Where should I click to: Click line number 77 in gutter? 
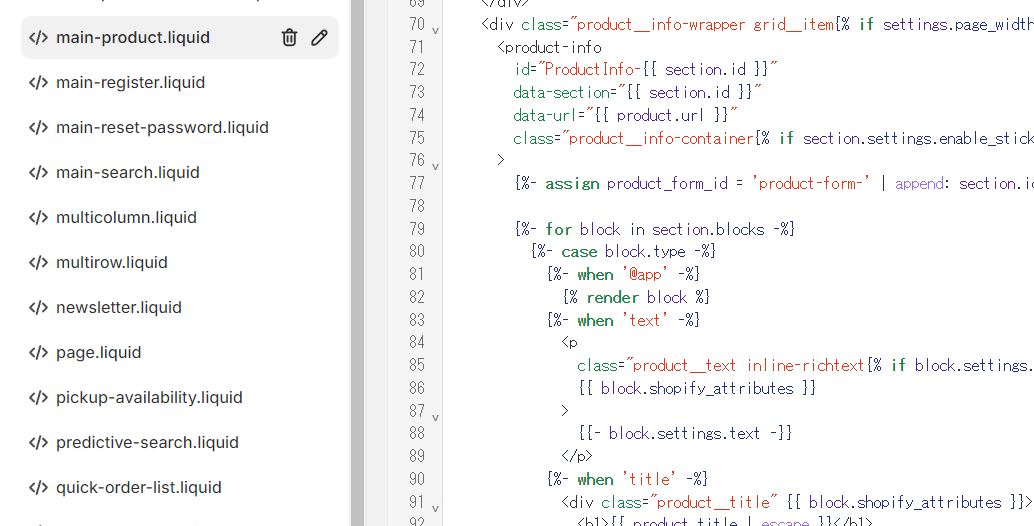coord(417,183)
